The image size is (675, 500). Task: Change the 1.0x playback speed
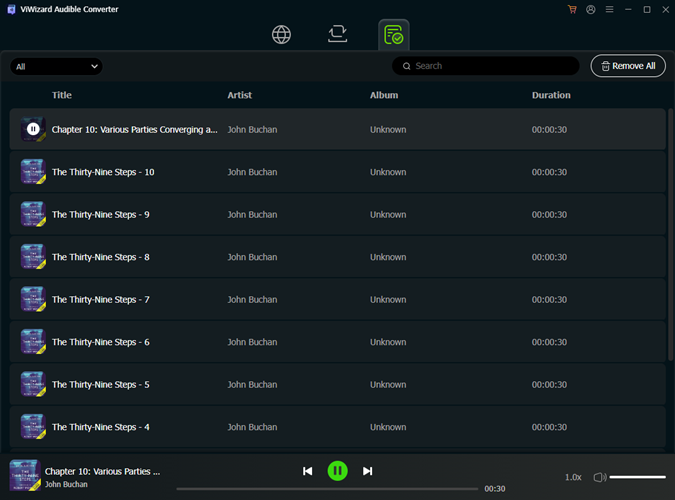[x=573, y=477]
